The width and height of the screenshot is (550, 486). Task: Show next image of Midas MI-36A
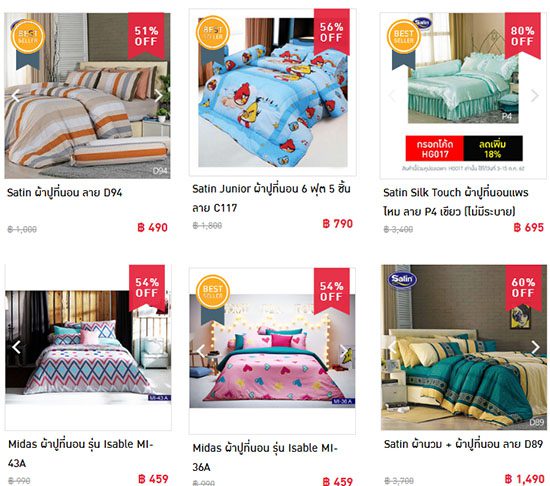pos(344,351)
